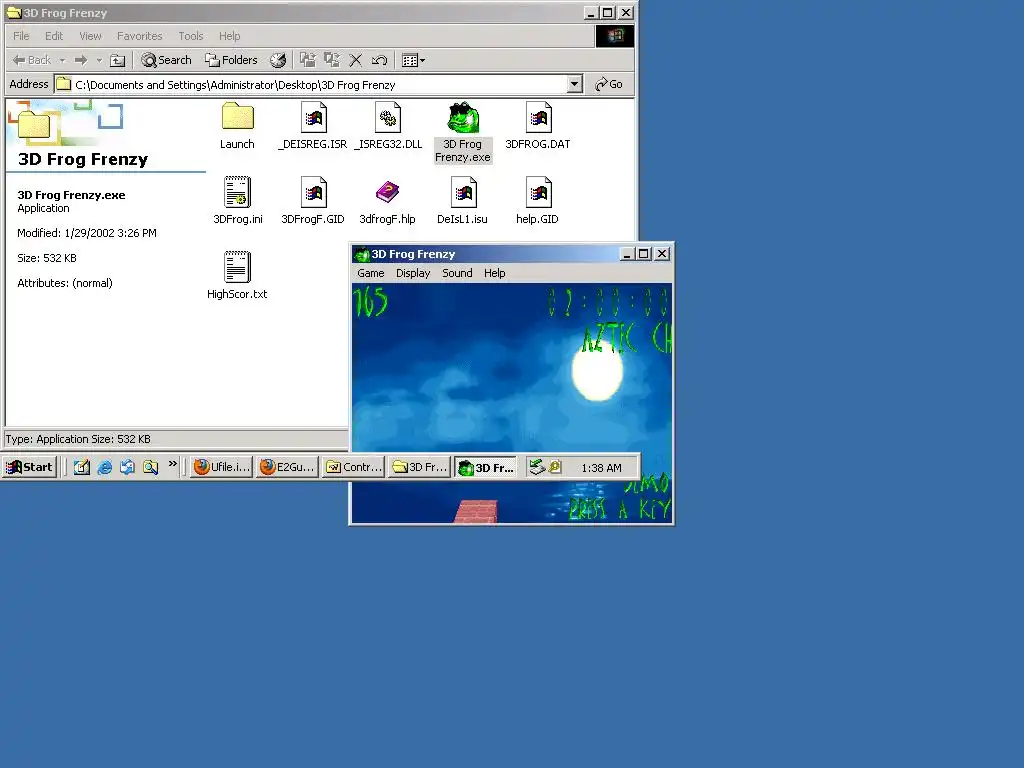The width and height of the screenshot is (1024, 768).
Task: Click the Up folder toolbar icon
Action: pos(118,60)
